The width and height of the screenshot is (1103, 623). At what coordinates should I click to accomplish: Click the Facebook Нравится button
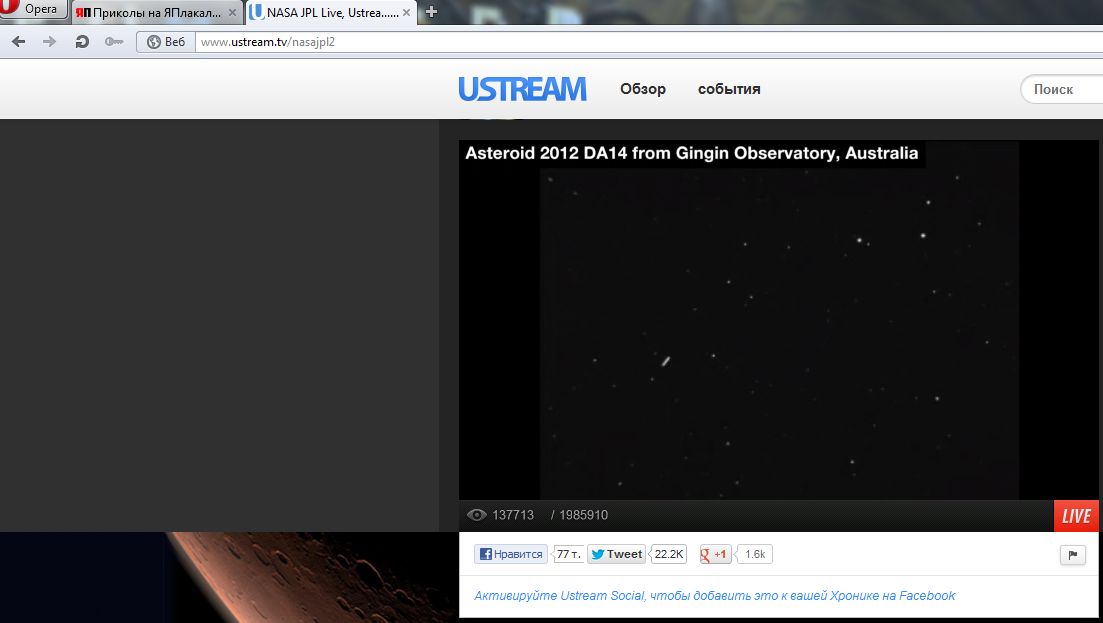tap(511, 554)
